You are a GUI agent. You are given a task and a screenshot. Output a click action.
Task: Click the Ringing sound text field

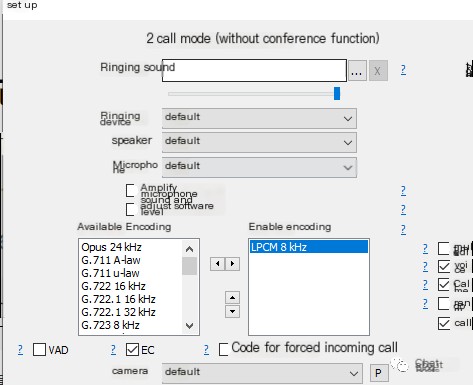click(254, 70)
